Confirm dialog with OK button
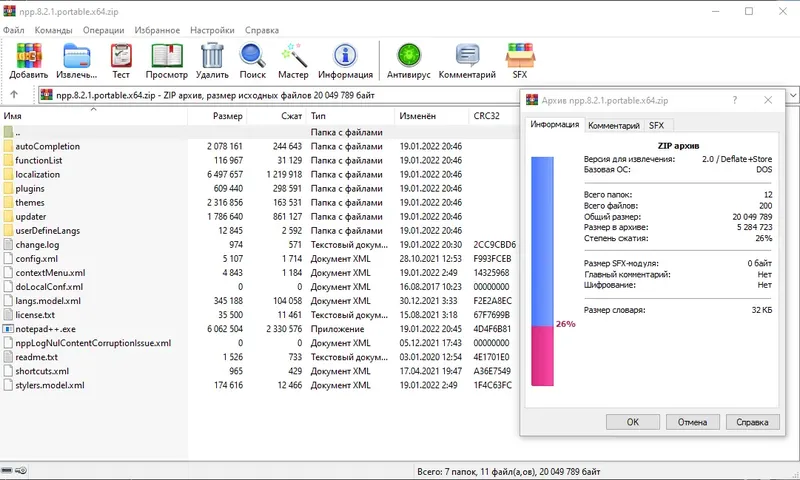This screenshot has height=480, width=800. coord(633,422)
